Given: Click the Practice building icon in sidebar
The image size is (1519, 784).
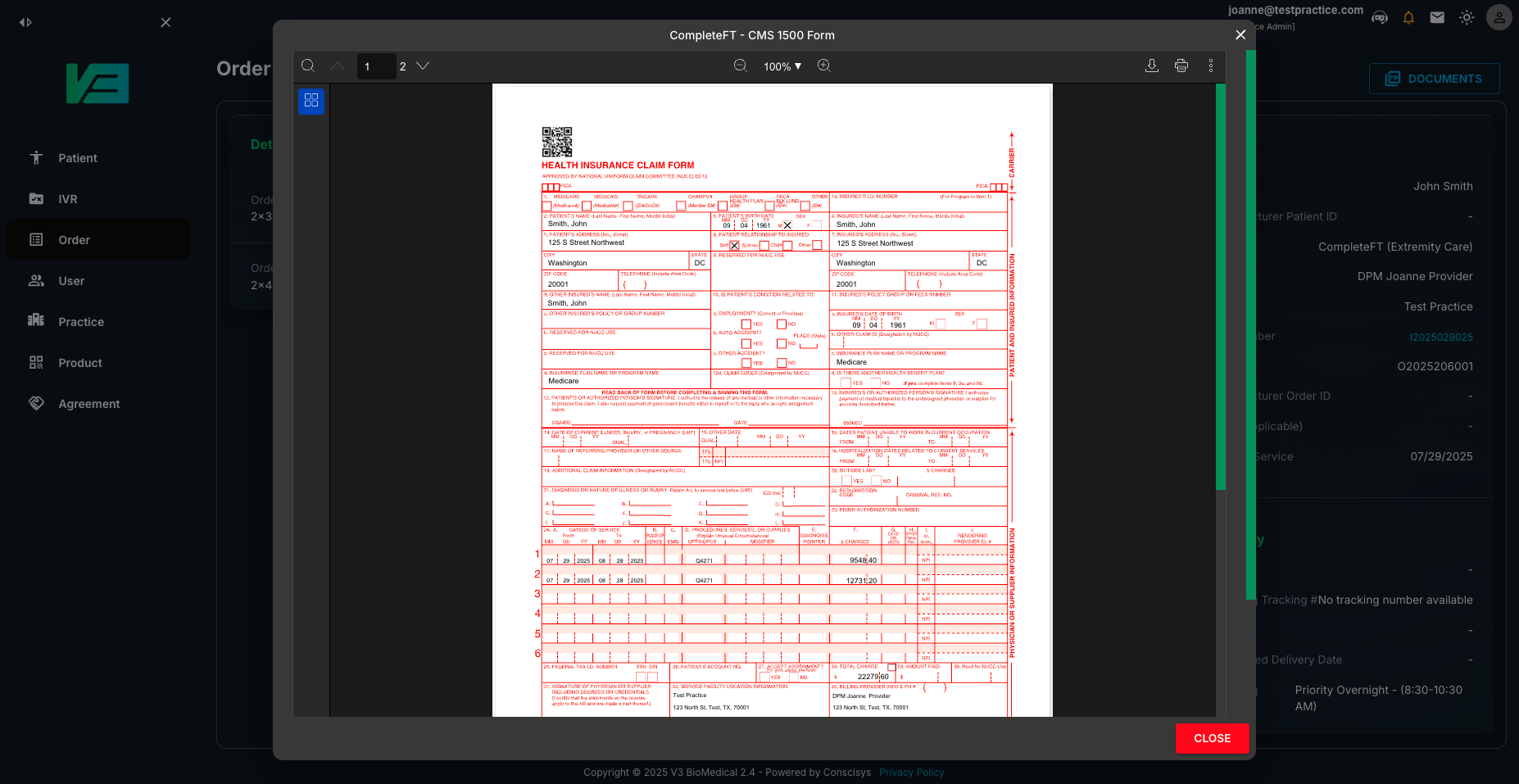Looking at the screenshot, I should [36, 320].
